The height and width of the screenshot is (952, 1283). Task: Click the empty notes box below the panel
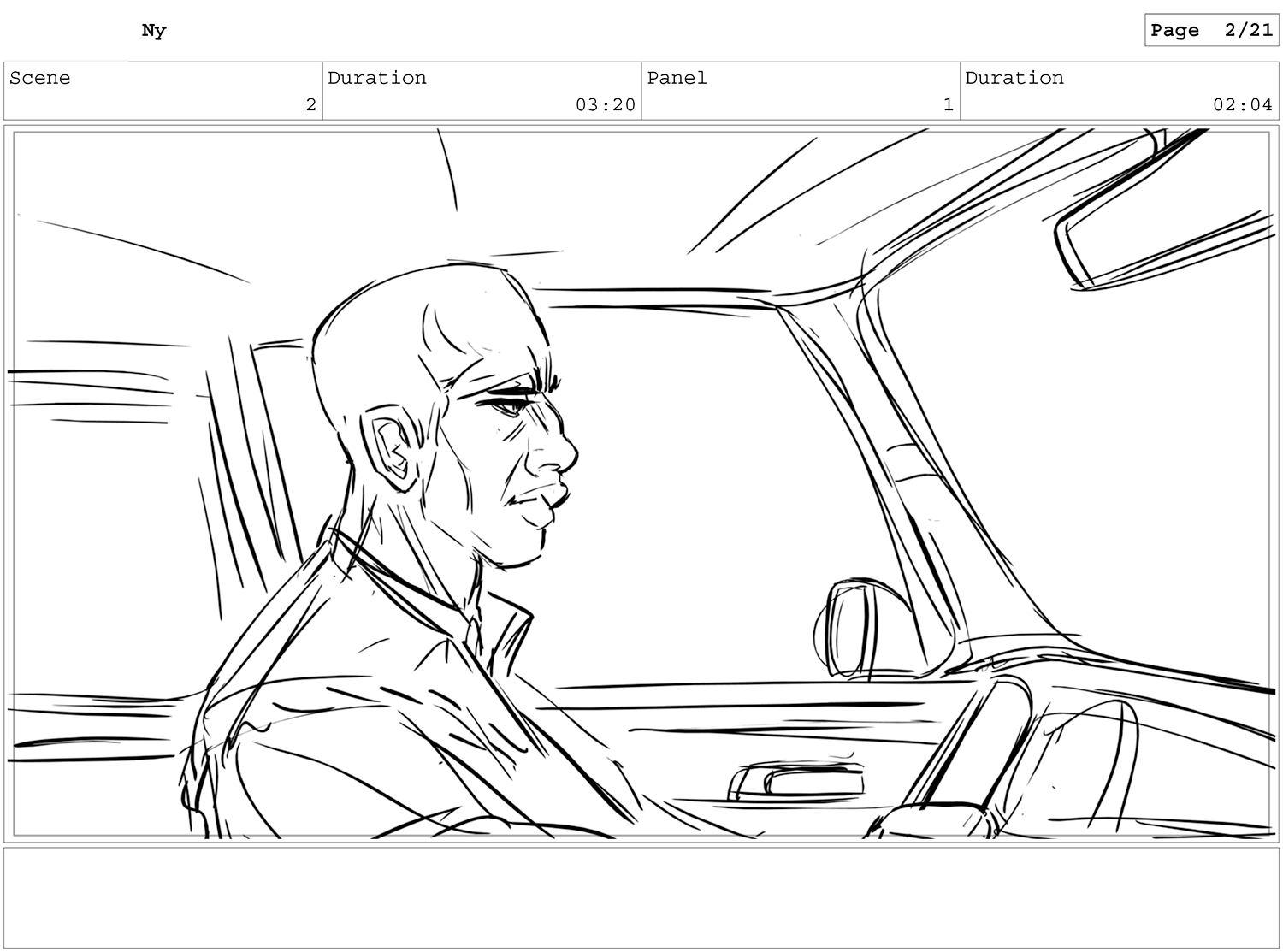(641, 897)
